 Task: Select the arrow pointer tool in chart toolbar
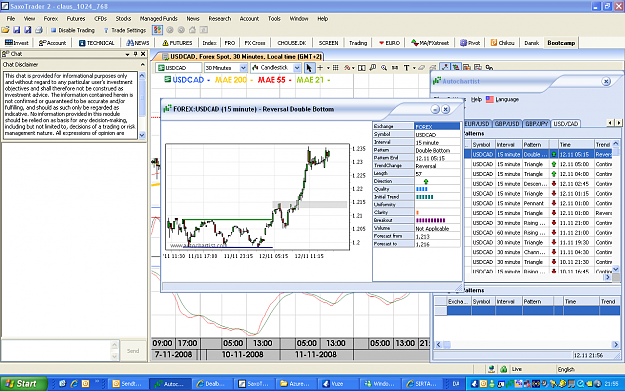click(x=309, y=68)
